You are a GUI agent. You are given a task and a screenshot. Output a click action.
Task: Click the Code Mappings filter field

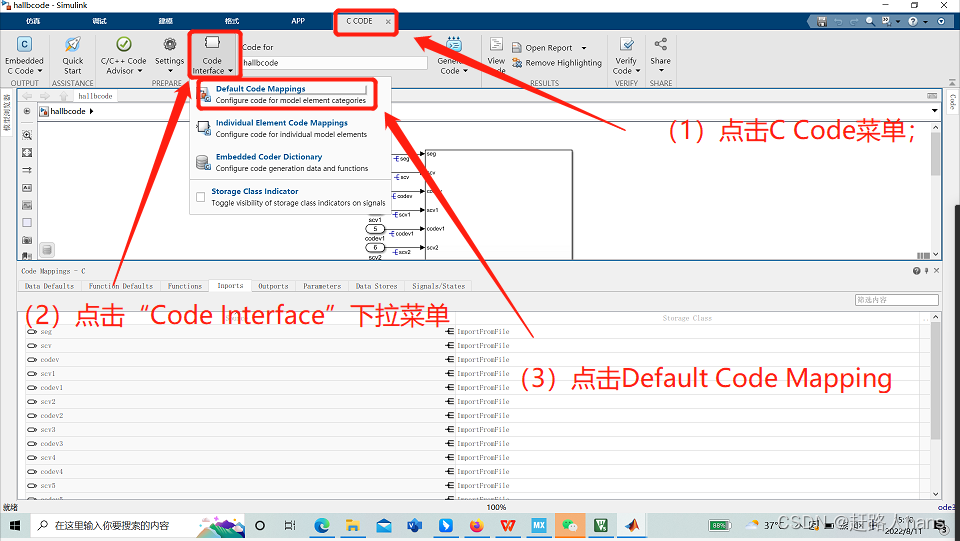(x=896, y=300)
